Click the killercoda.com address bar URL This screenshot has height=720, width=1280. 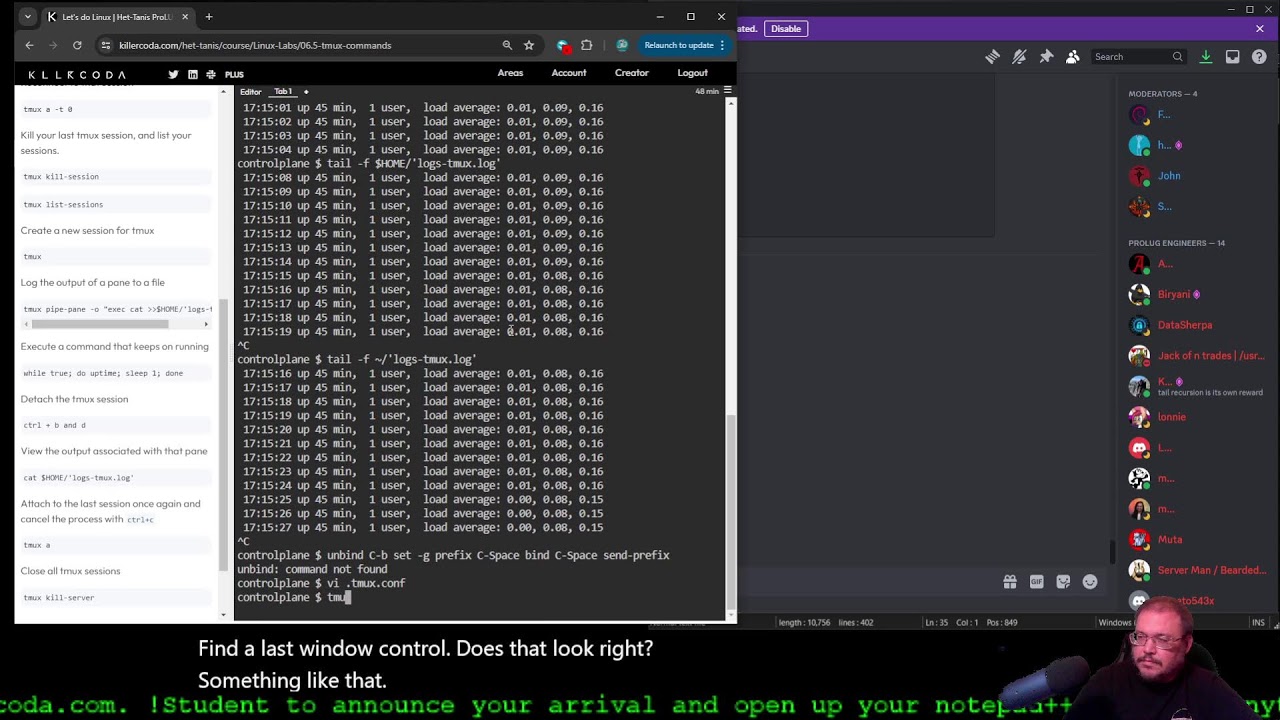coord(255,45)
